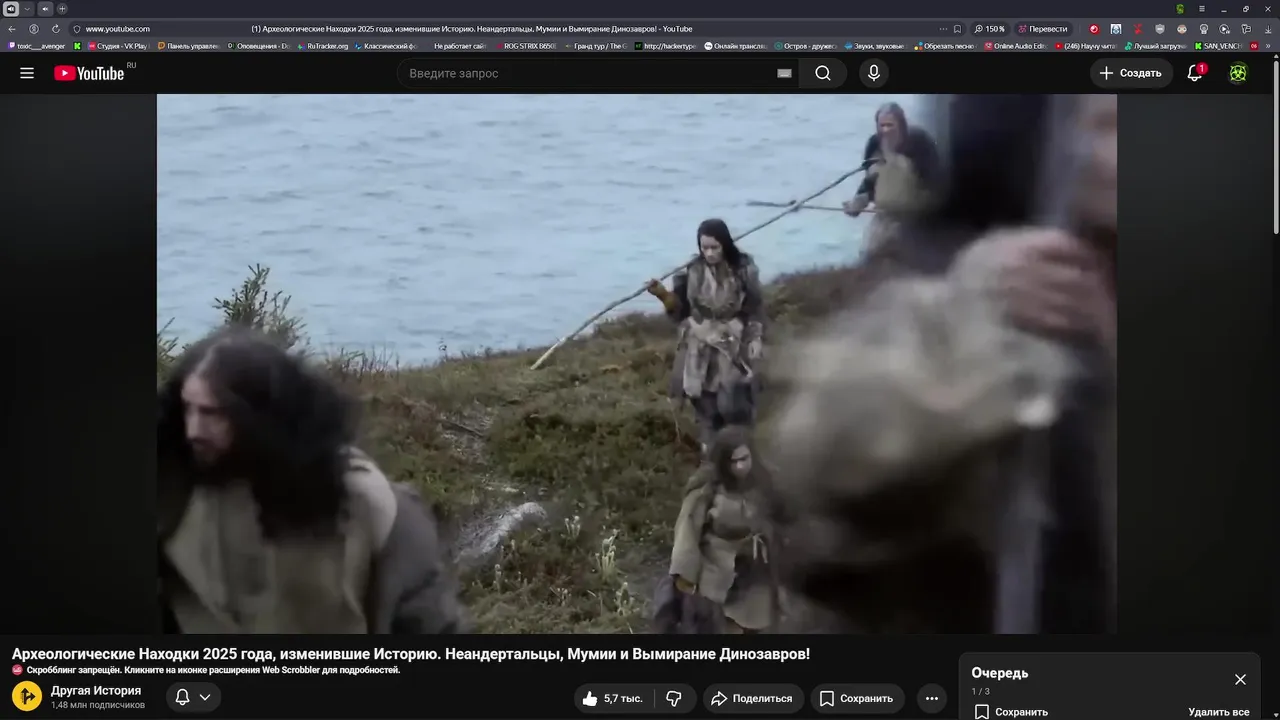This screenshot has height=720, width=1280.
Task: Close the 'Очередь' queue panel
Action: [x=1240, y=679]
